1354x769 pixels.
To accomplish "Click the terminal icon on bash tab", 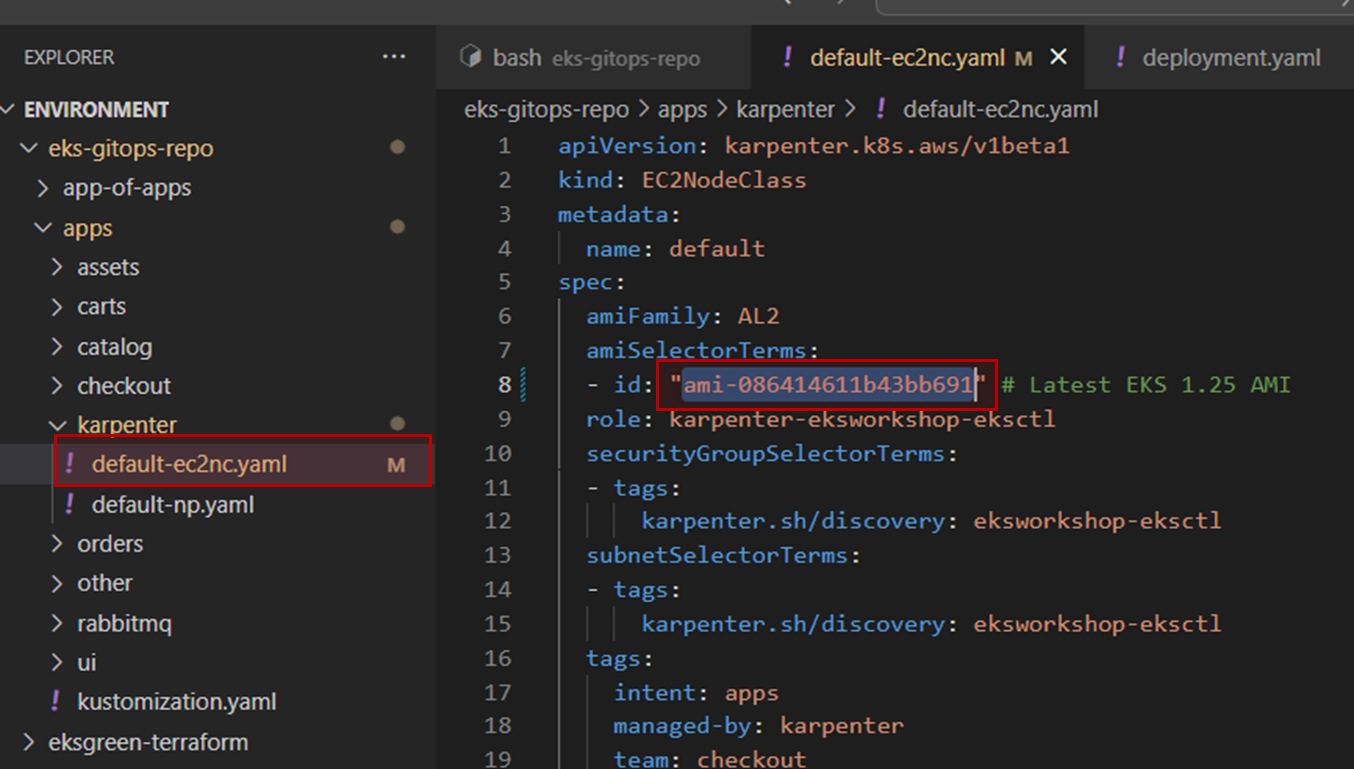I will tap(470, 57).
